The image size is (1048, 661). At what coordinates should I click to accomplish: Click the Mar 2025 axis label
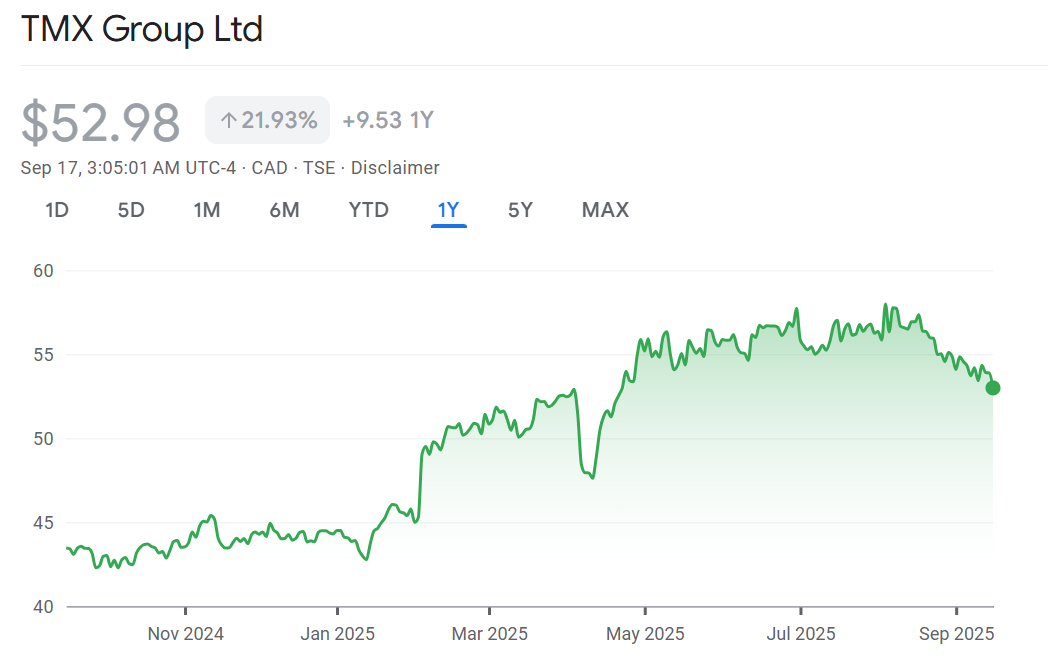tap(490, 634)
